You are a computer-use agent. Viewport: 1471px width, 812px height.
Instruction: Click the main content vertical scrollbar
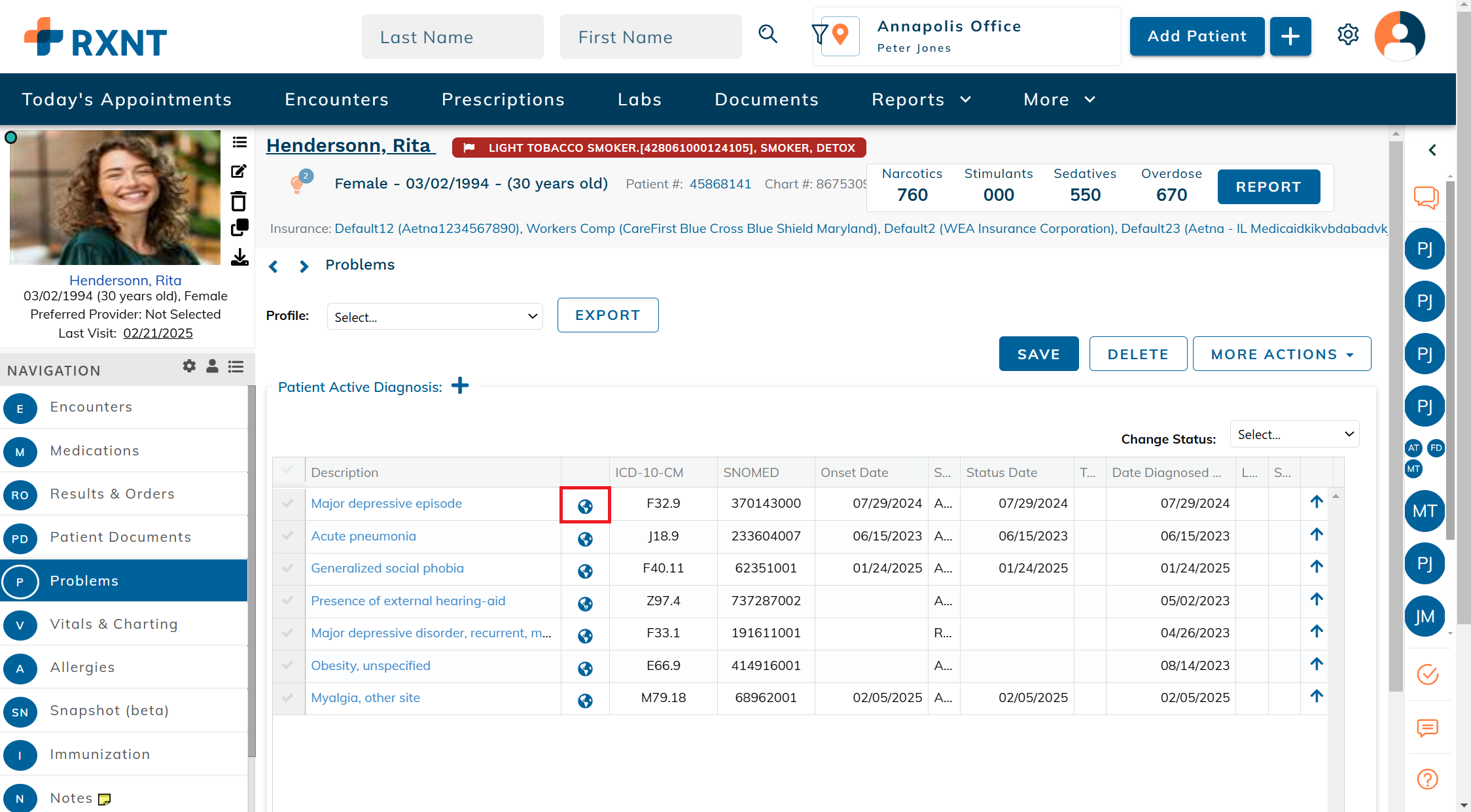pyautogui.click(x=1396, y=416)
